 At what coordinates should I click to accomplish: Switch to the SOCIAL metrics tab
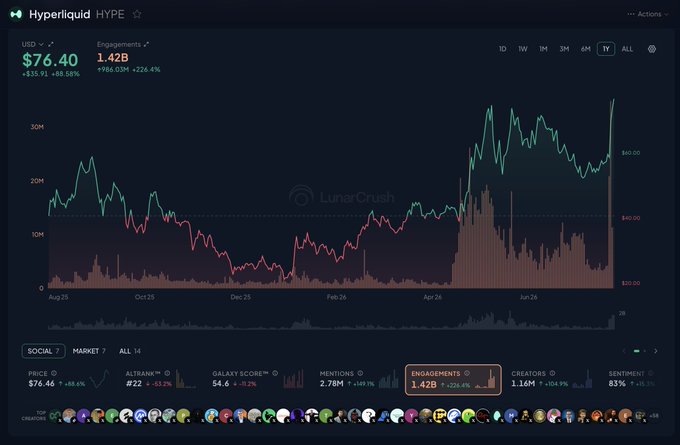click(x=43, y=351)
